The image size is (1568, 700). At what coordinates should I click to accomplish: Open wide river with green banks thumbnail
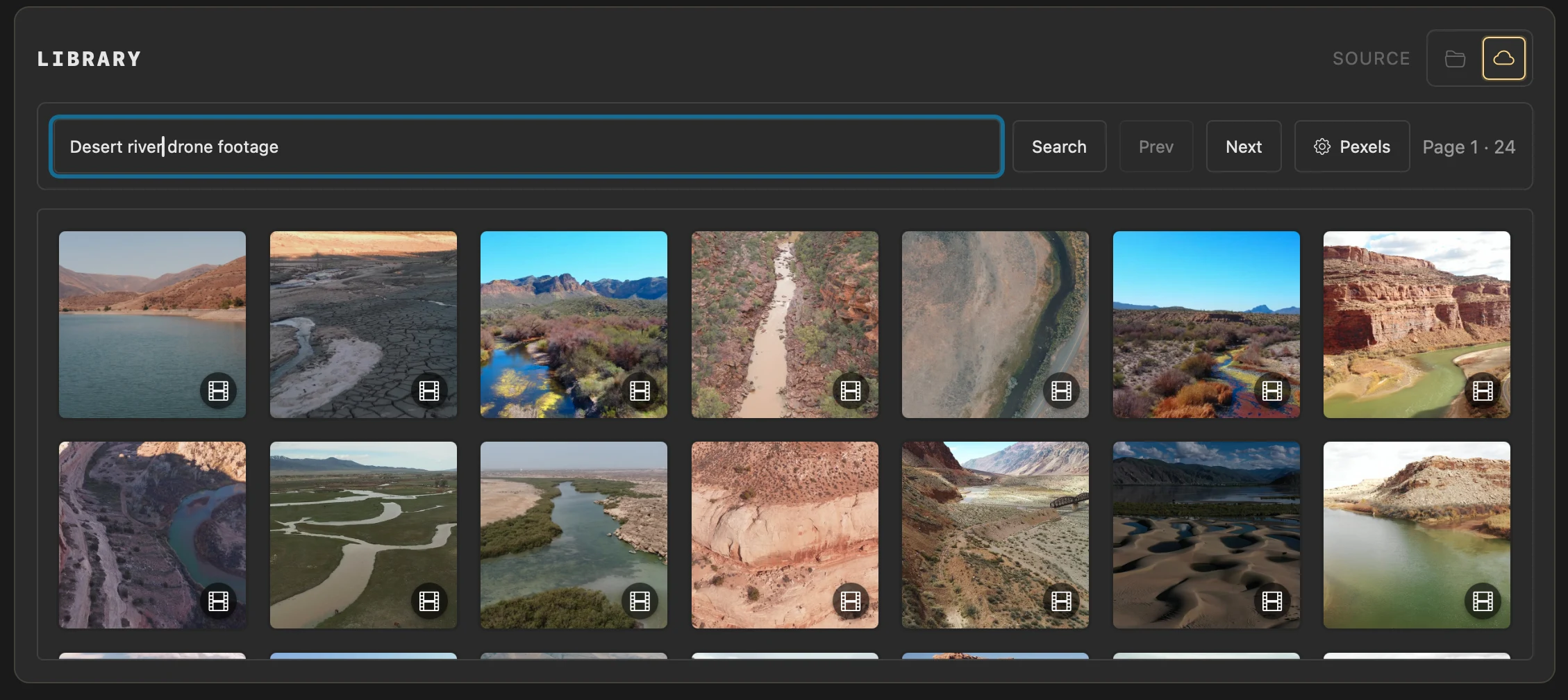coord(574,535)
